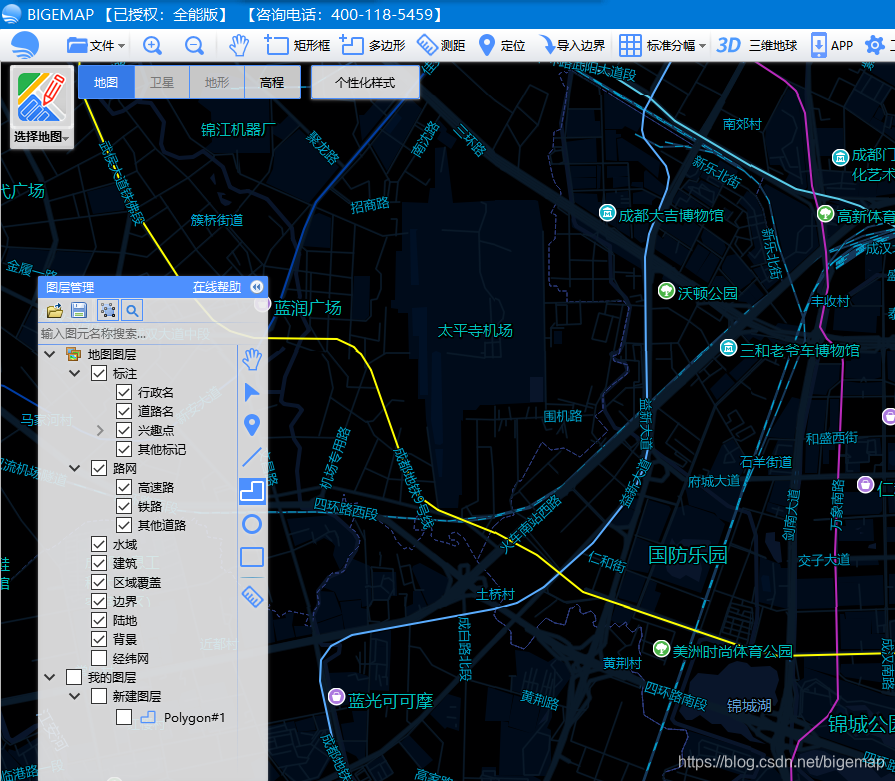The image size is (895, 781).
Task: Click the save disk icon in layer panel
Action: (x=79, y=311)
